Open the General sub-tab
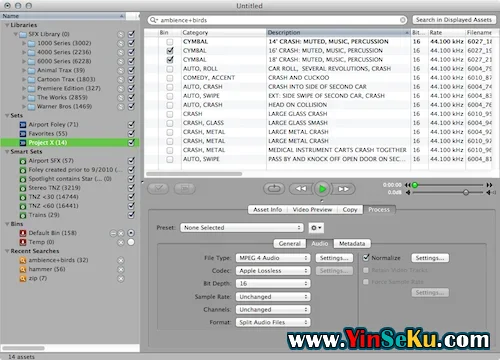Viewport: 500px width, 360px height. tap(290, 244)
